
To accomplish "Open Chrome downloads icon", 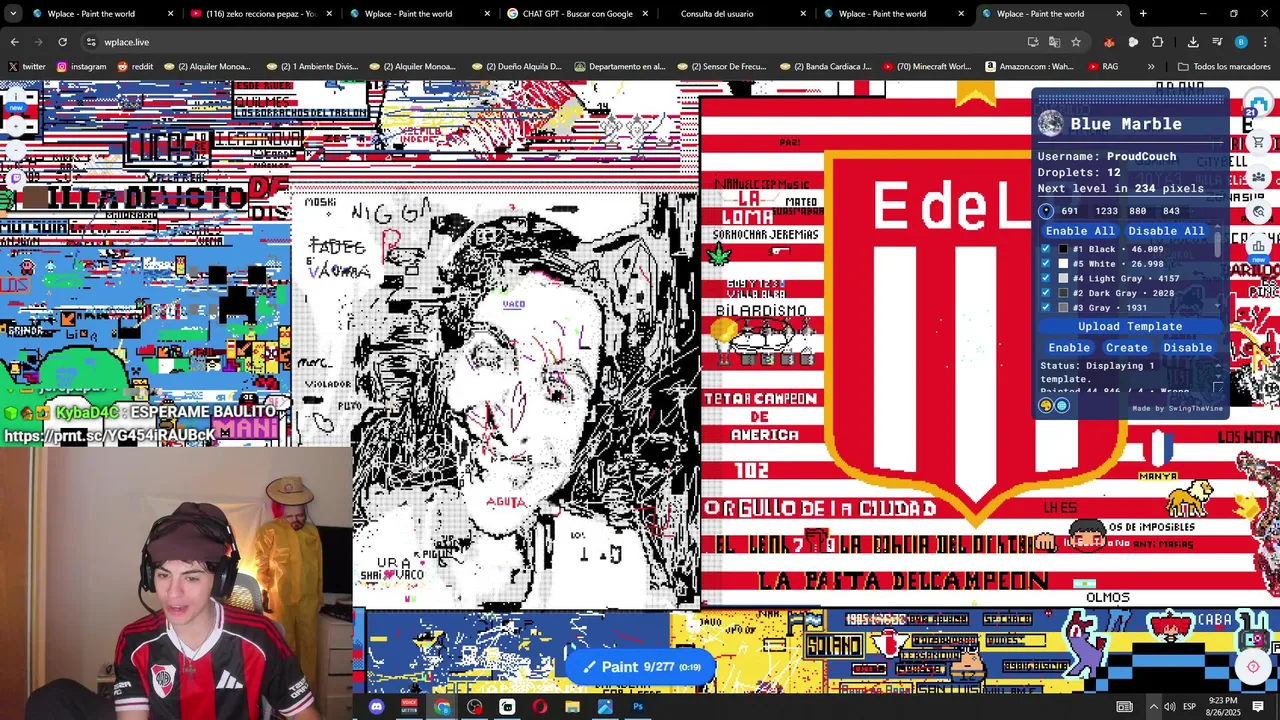I will click(x=1193, y=42).
